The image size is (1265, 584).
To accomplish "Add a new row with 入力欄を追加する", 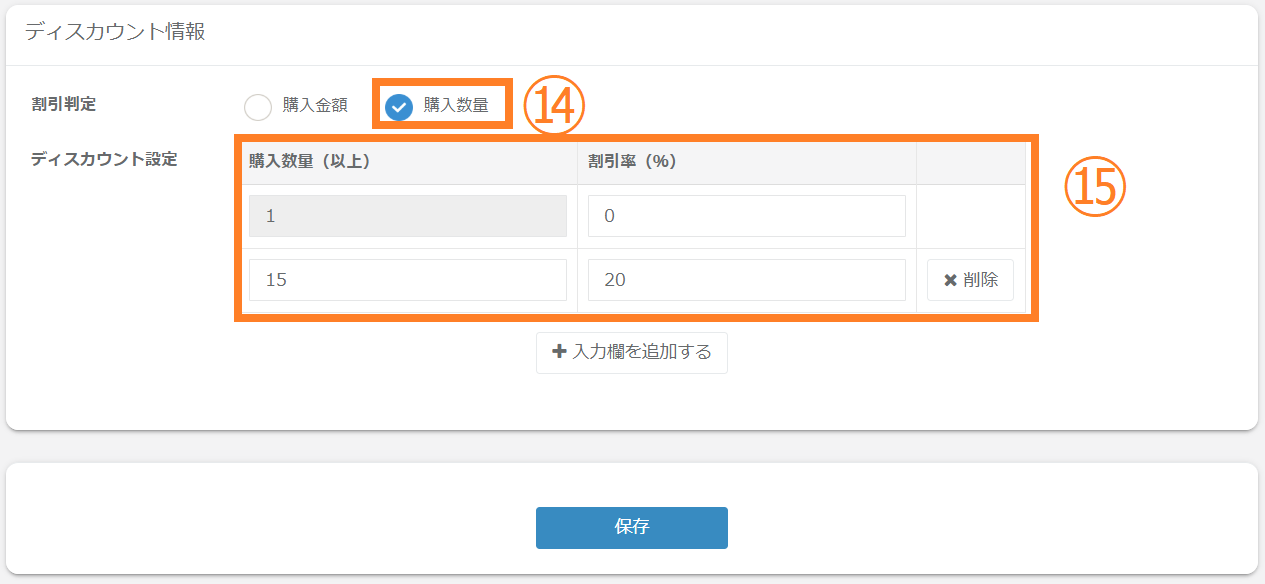I will (632, 353).
